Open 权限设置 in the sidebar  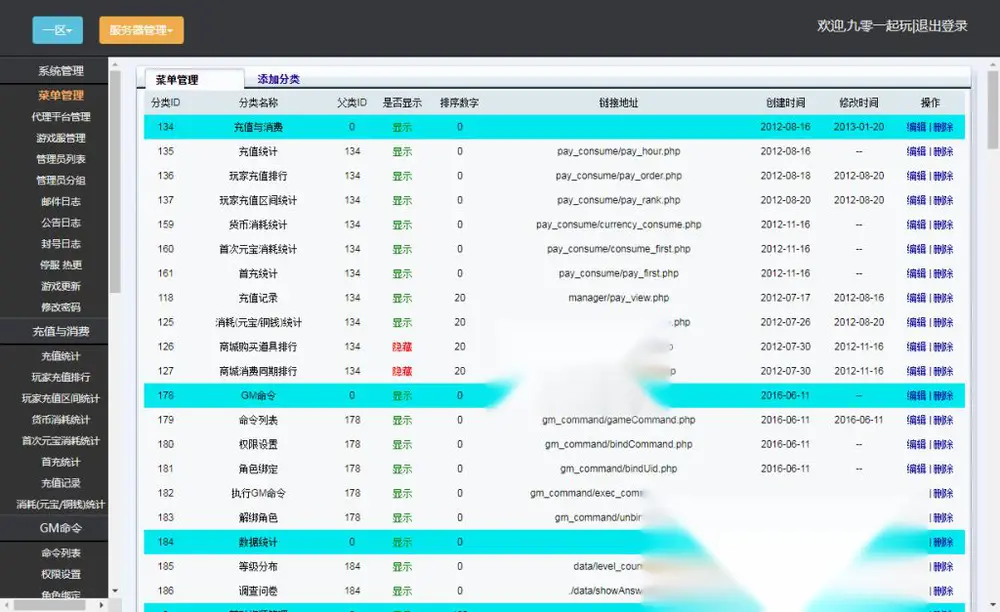(61, 574)
